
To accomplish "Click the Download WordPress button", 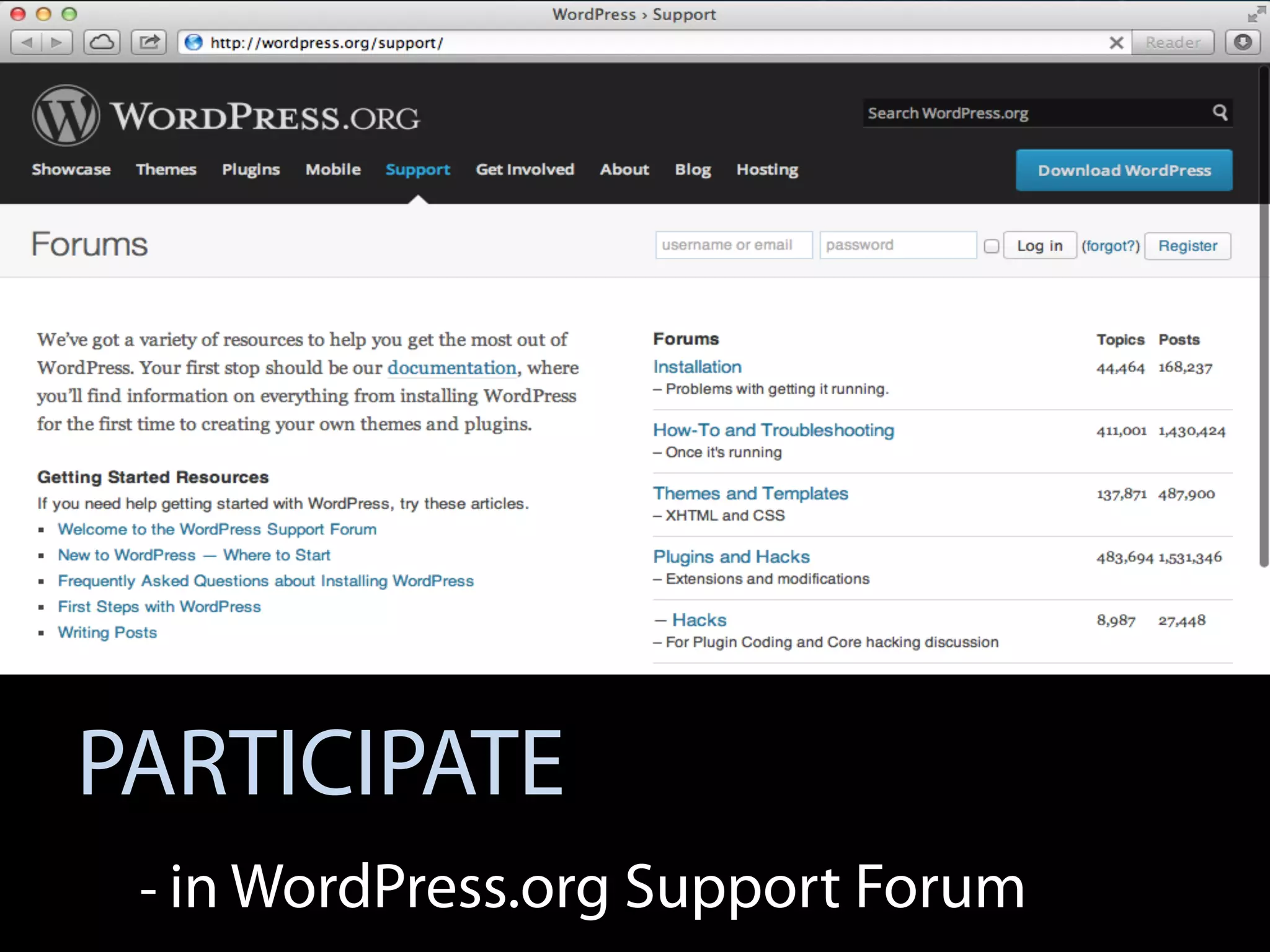I will click(1124, 170).
